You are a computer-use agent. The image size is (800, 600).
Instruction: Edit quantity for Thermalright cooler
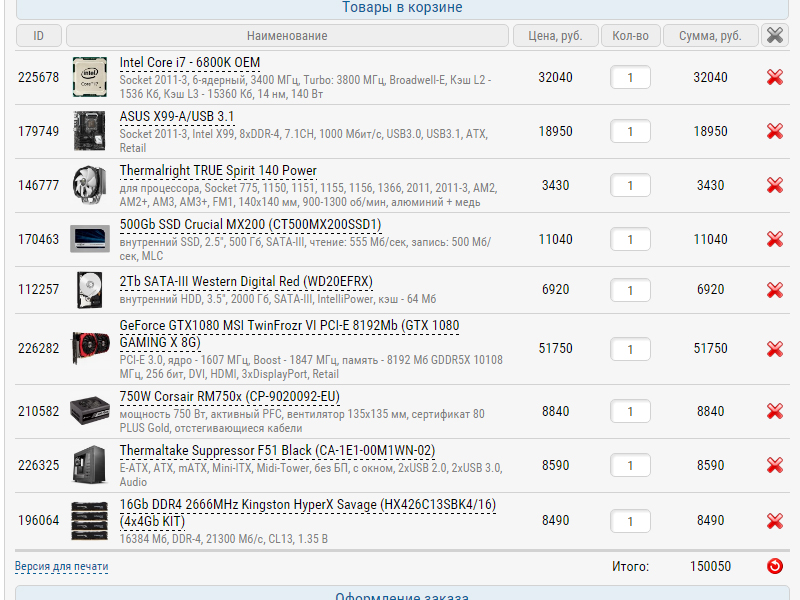click(x=630, y=185)
